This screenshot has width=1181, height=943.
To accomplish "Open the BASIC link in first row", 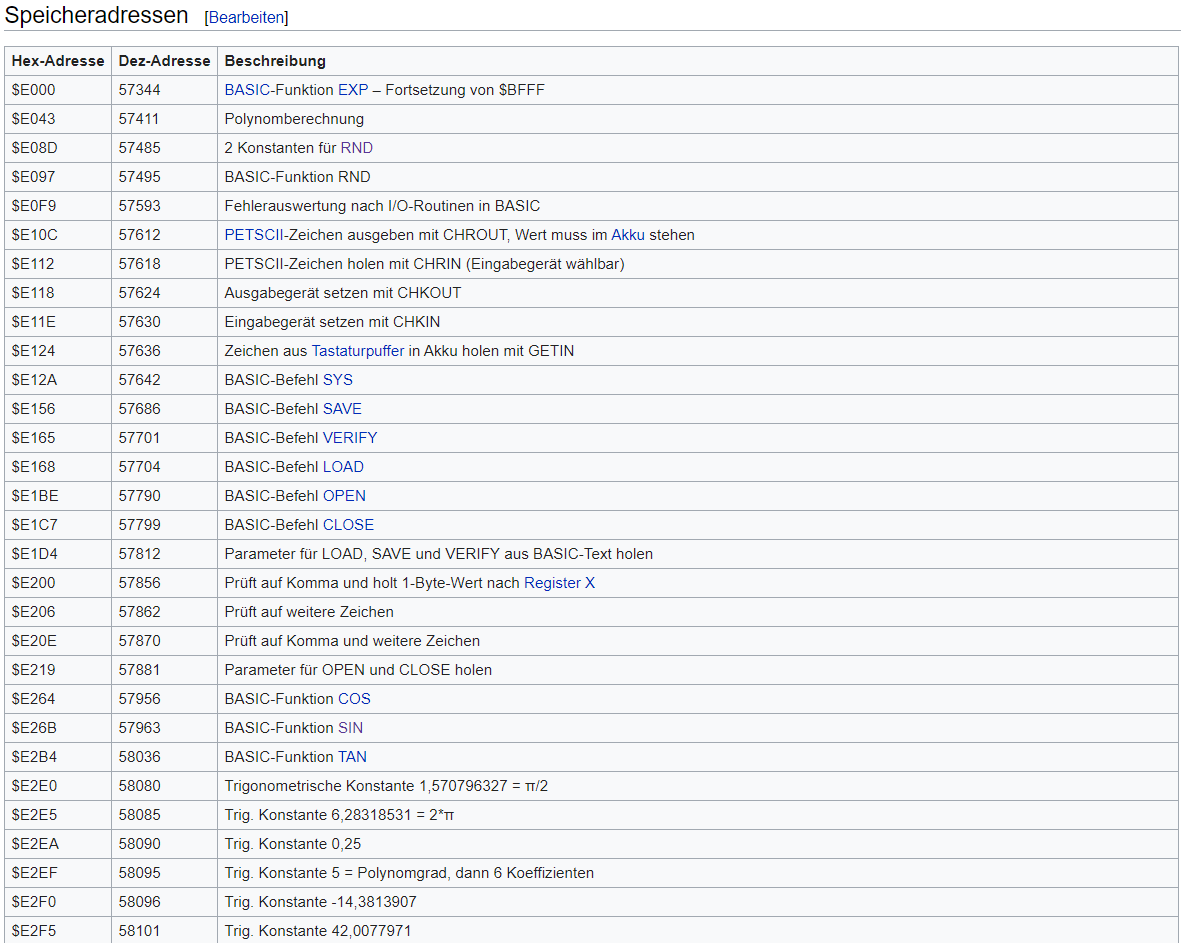I will [x=247, y=90].
